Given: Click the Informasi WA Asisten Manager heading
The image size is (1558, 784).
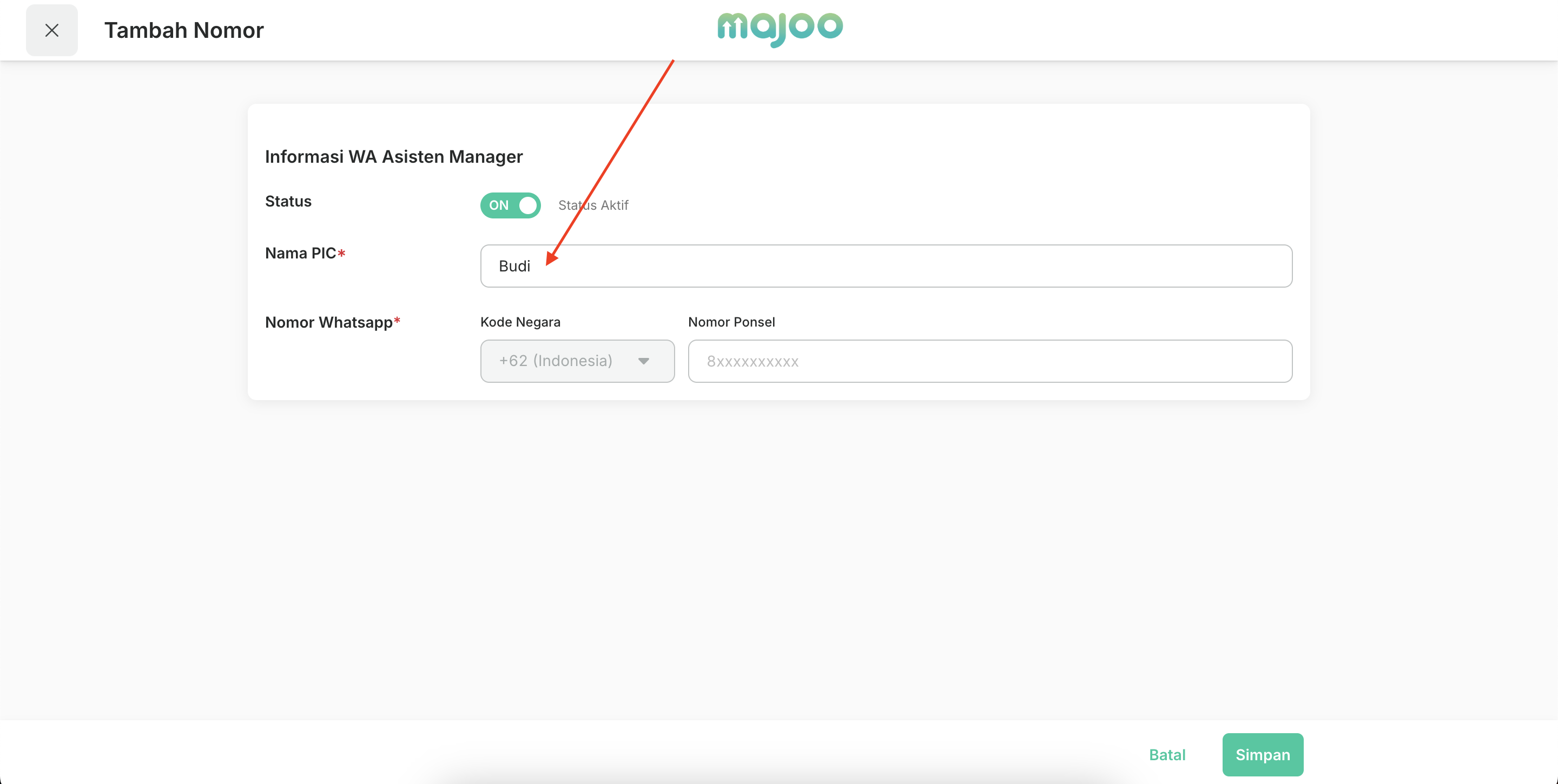Looking at the screenshot, I should pos(394,157).
